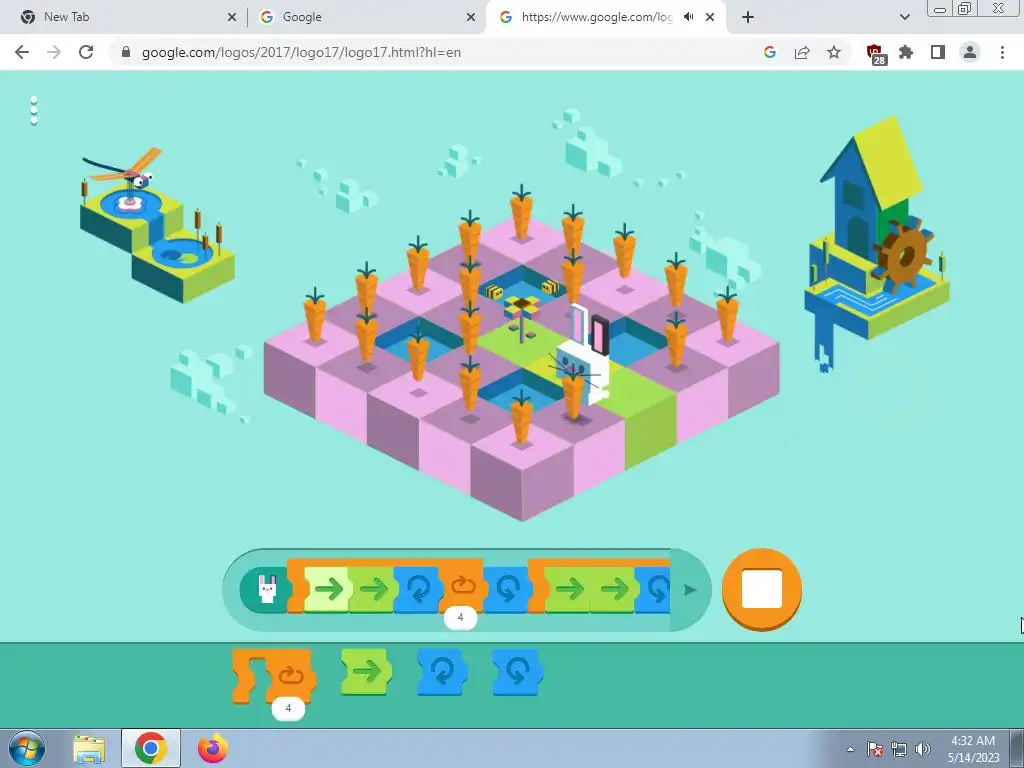Viewport: 1024px width, 768px height.
Task: Go back to previous page
Action: [22, 52]
